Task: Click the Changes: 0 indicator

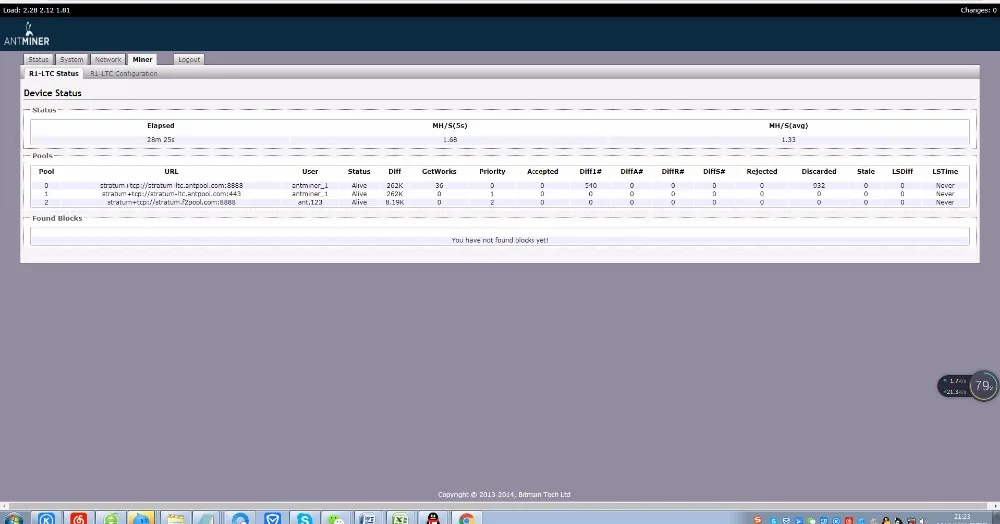Action: [x=978, y=10]
